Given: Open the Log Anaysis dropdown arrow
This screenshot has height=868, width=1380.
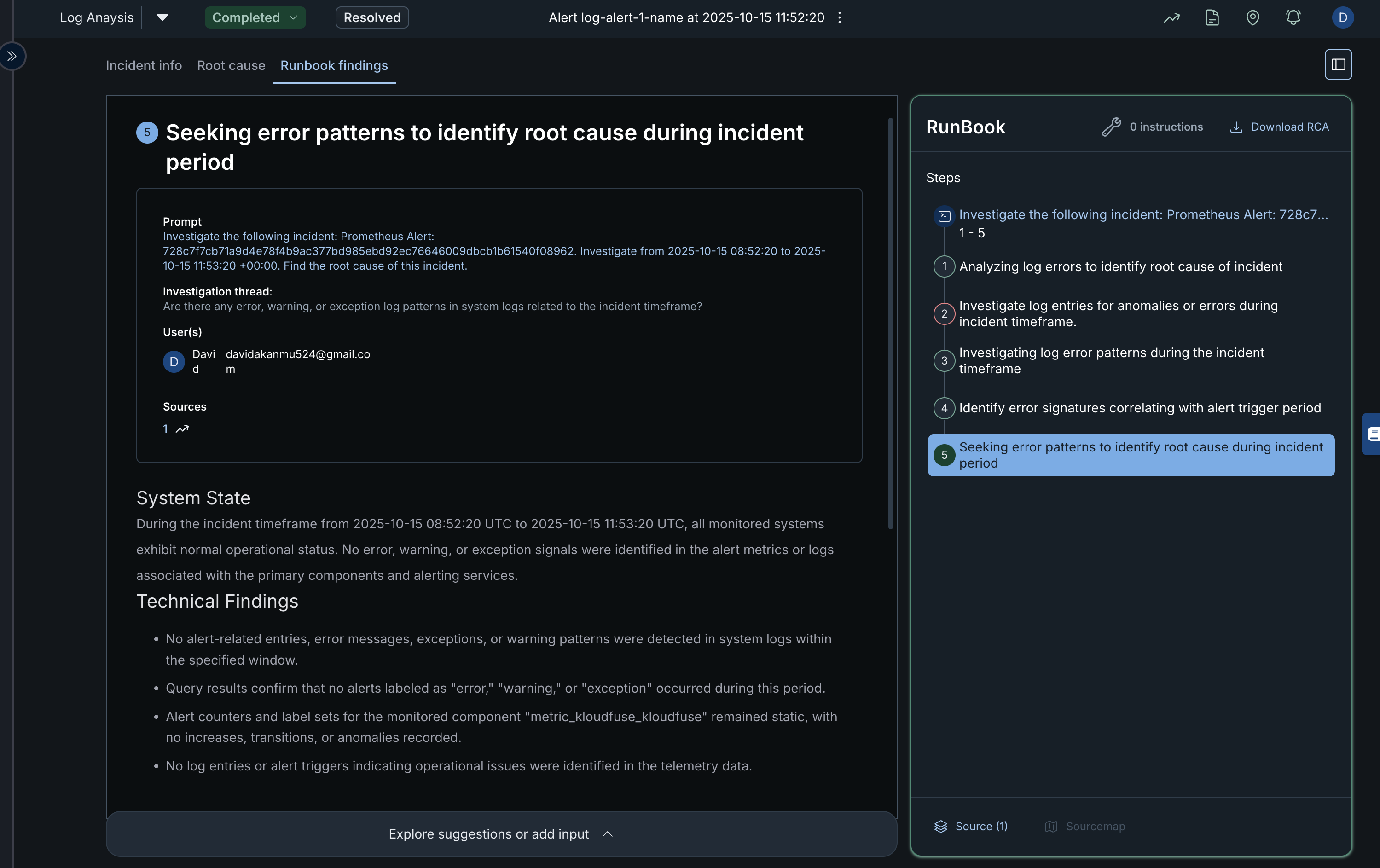Looking at the screenshot, I should [162, 18].
